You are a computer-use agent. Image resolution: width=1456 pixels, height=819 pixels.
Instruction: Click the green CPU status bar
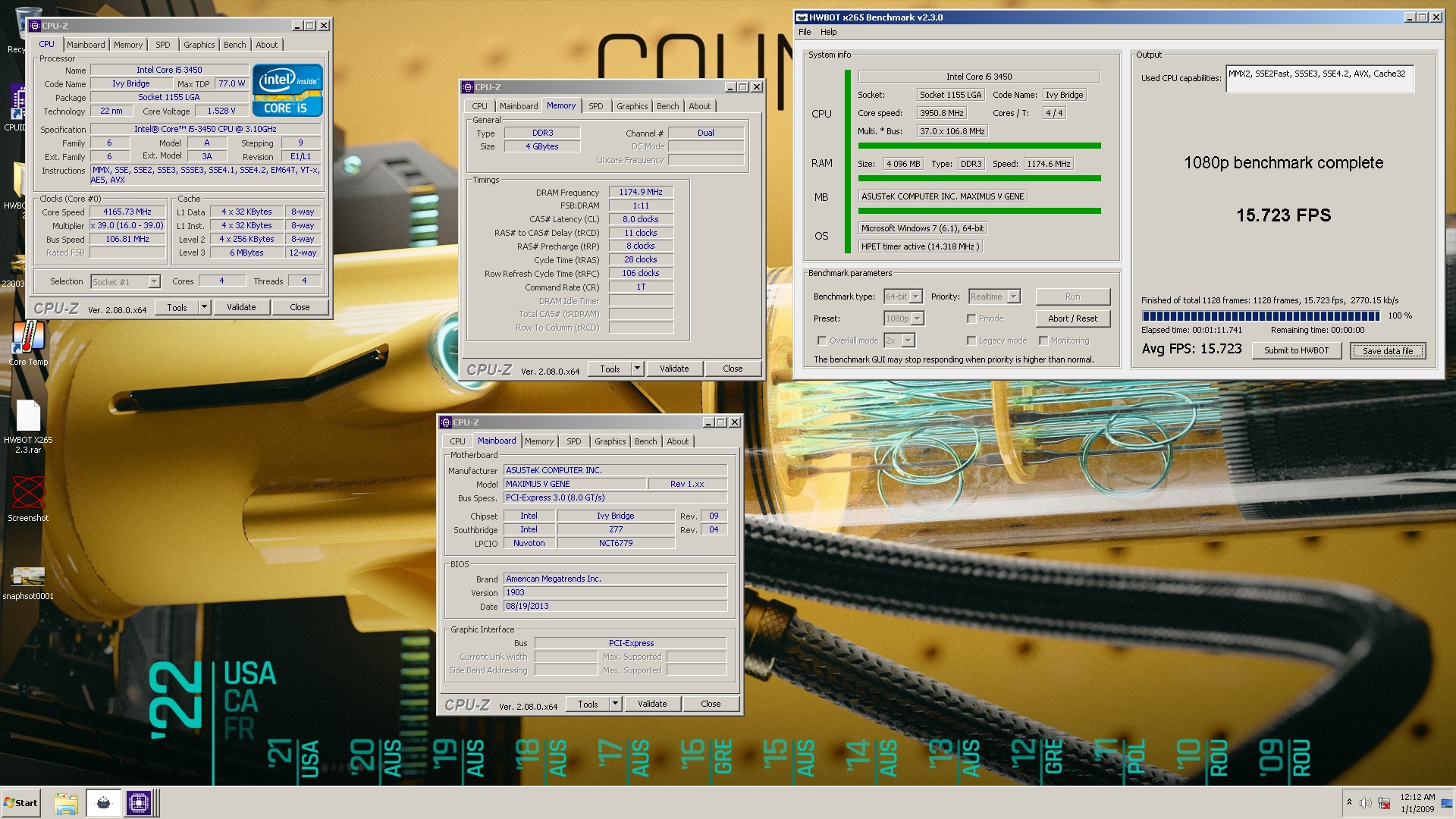pyautogui.click(x=979, y=146)
